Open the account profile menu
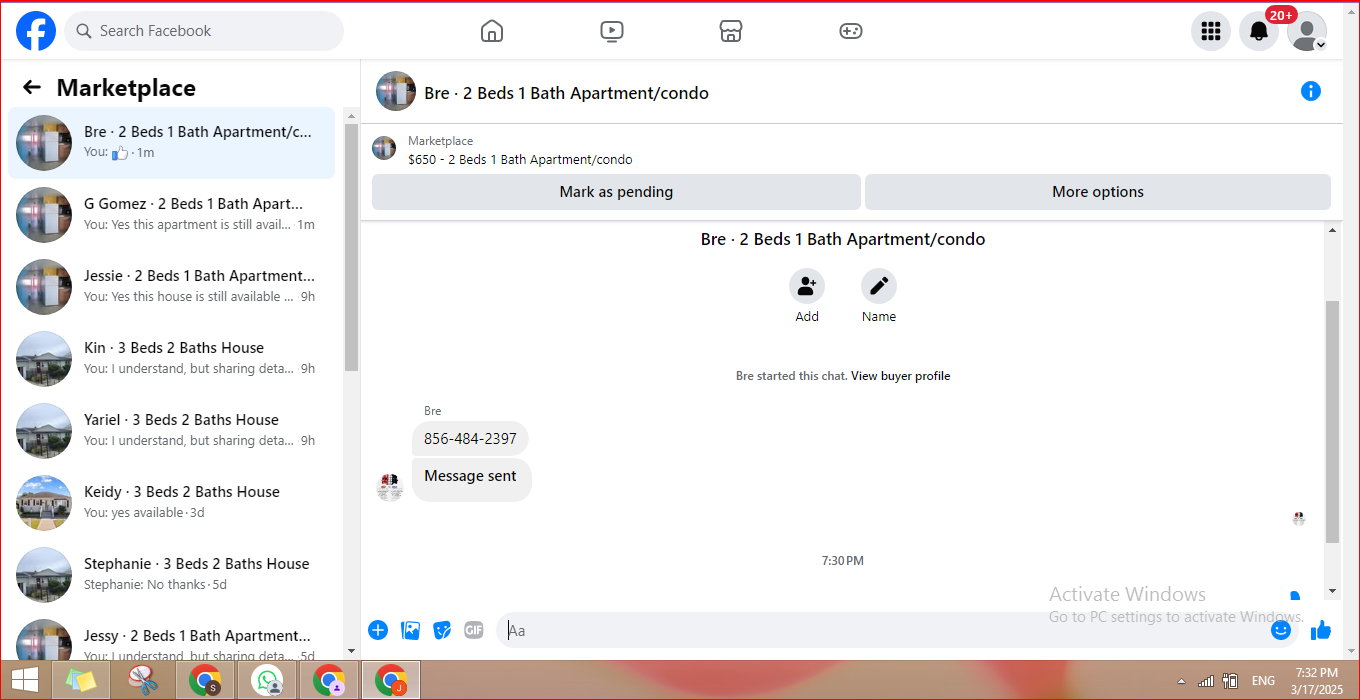The height and width of the screenshot is (700, 1360). click(x=1307, y=31)
